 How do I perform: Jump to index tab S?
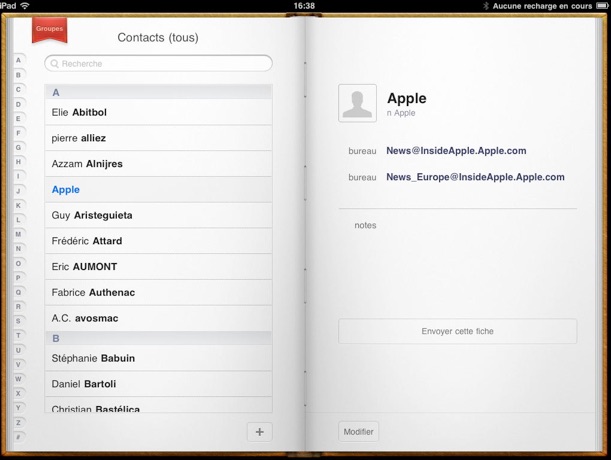(18, 321)
